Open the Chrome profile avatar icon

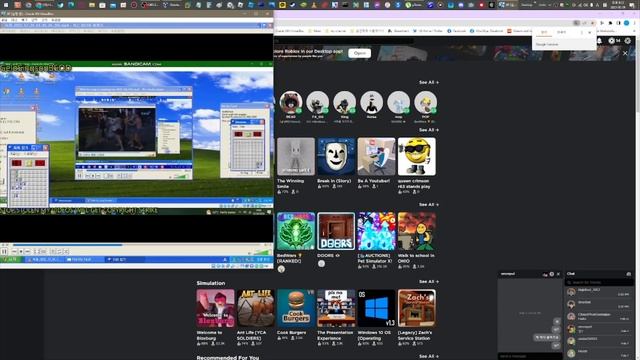tap(627, 23)
